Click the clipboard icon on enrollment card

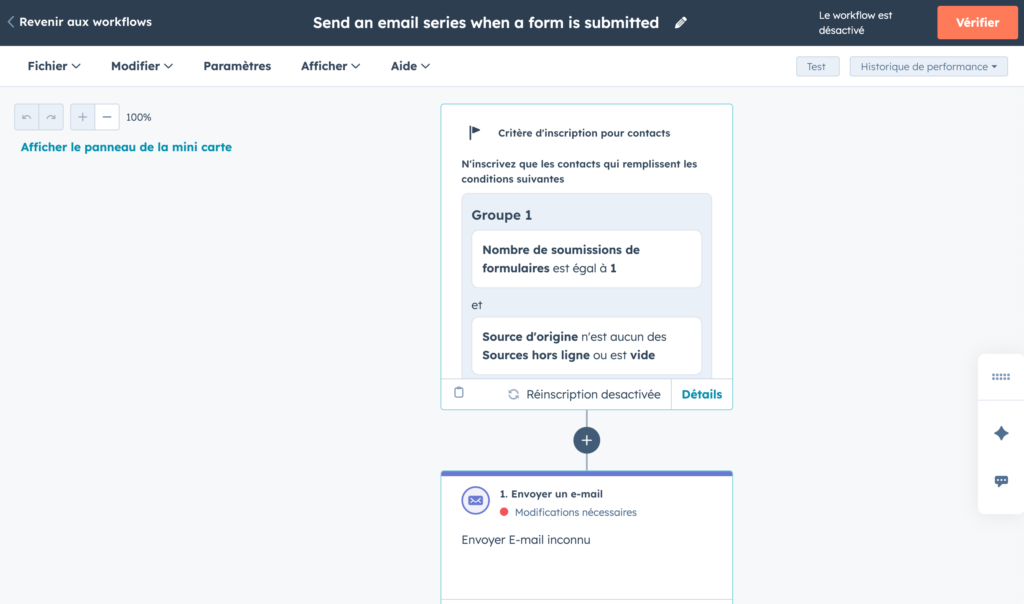tap(459, 393)
